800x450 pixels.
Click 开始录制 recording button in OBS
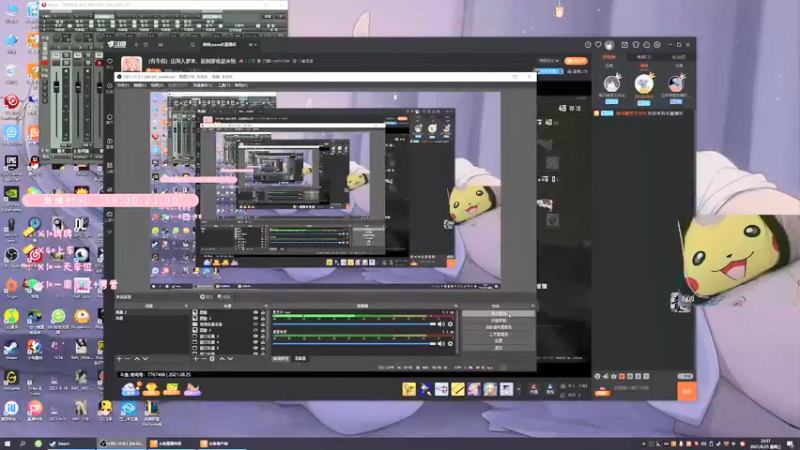coord(498,320)
